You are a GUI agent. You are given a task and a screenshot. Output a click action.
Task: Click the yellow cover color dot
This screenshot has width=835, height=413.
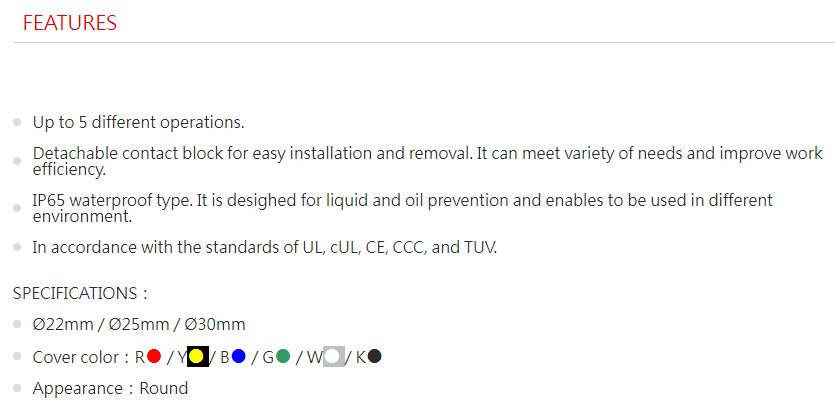[x=197, y=356]
